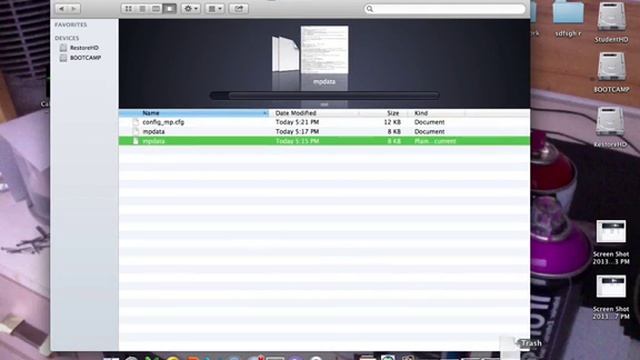Sort by the Kind column header
Image resolution: width=640 pixels, height=360 pixels.
click(x=437, y=113)
